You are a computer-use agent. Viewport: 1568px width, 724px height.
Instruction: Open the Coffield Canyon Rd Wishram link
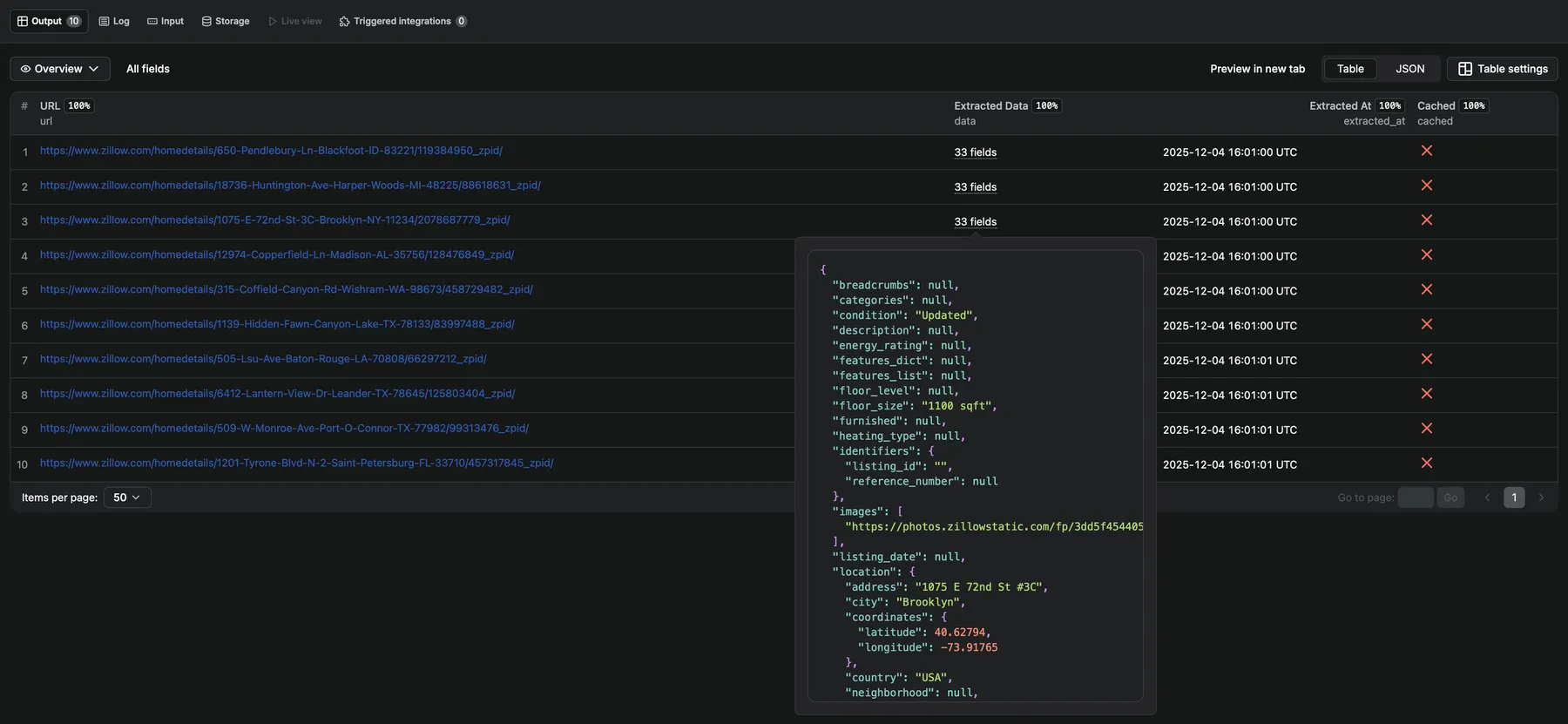287,289
